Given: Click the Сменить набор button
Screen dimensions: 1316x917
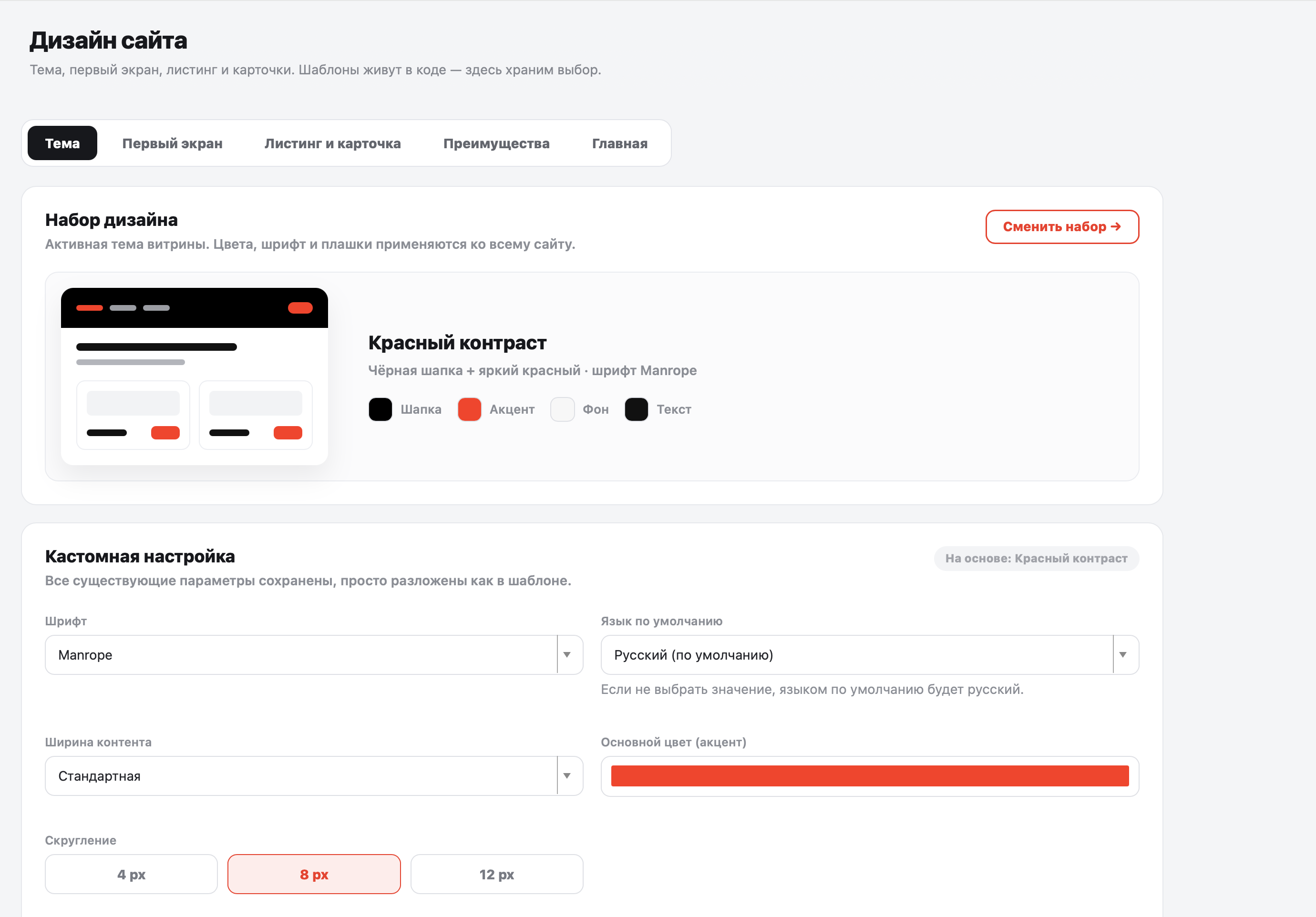Looking at the screenshot, I should [1062, 227].
